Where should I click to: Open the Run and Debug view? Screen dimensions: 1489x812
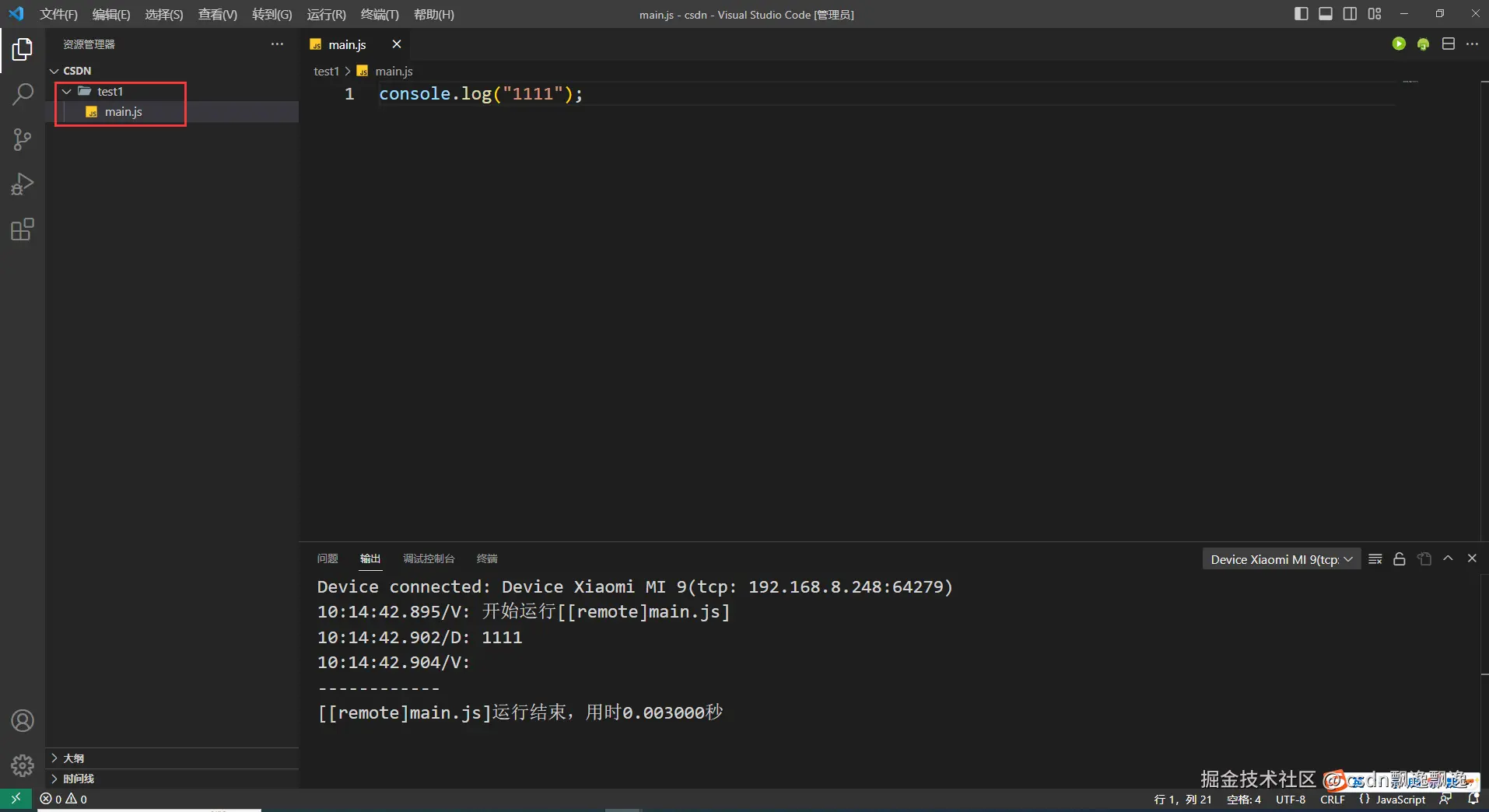click(23, 184)
